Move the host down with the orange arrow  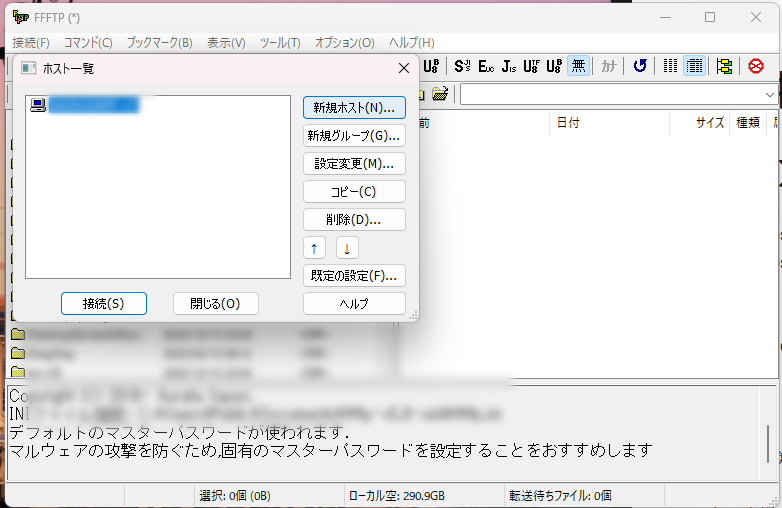[x=347, y=248]
